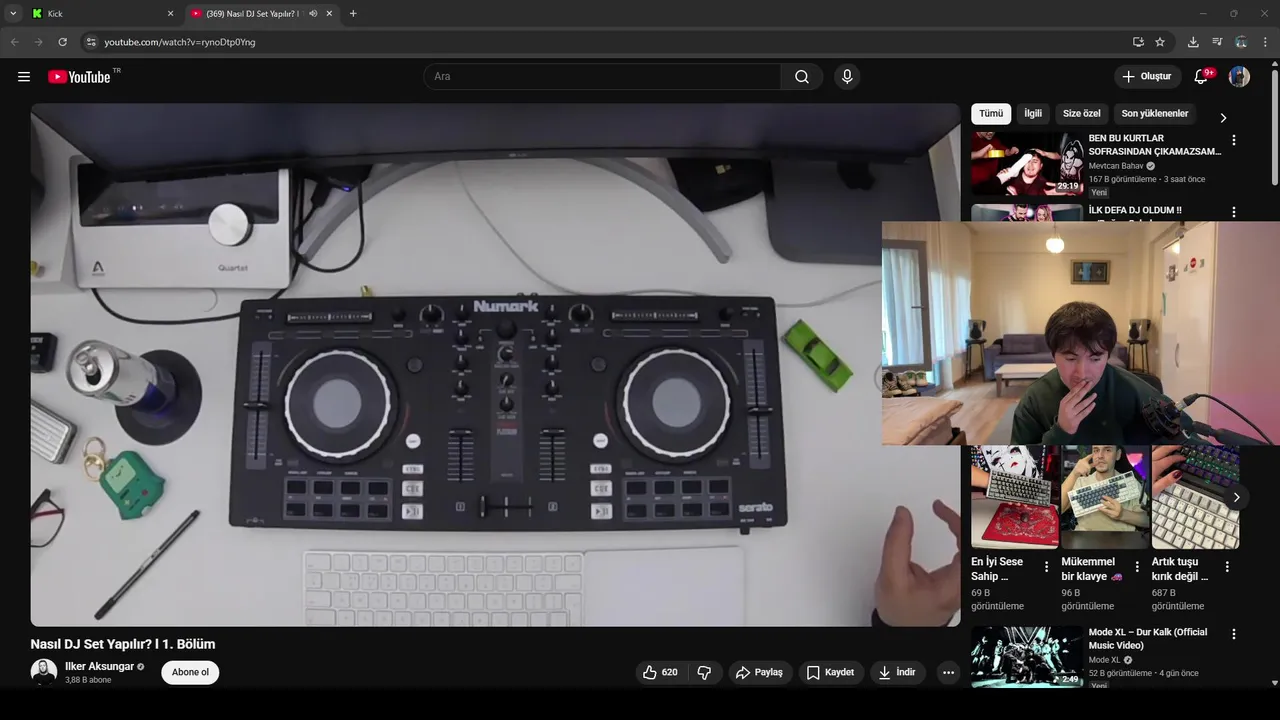The image size is (1280, 720).
Task: Subscribe with the Abone ol button
Action: 190,672
